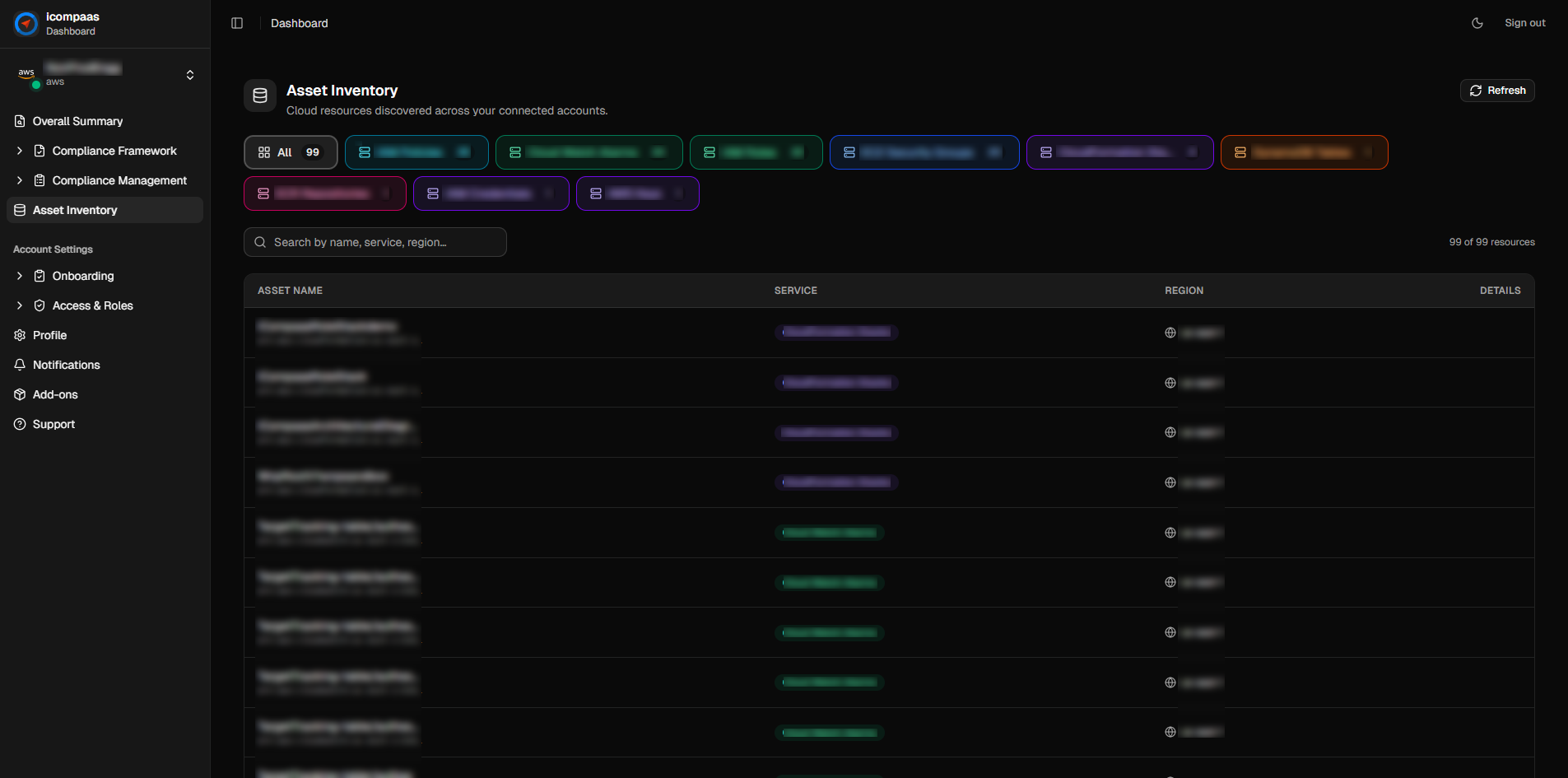Click the Profile gear icon

click(20, 335)
